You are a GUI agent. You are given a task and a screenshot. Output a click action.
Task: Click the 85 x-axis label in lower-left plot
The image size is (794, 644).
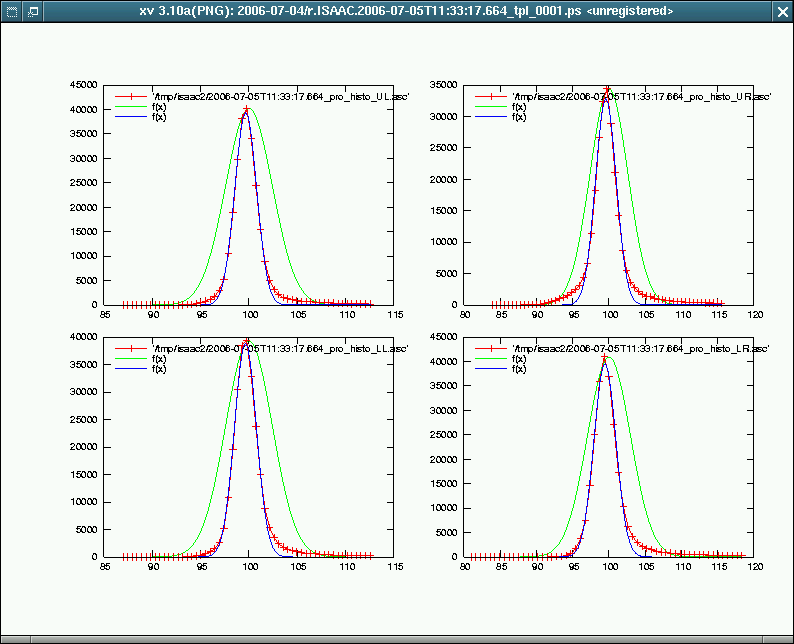(x=106, y=565)
